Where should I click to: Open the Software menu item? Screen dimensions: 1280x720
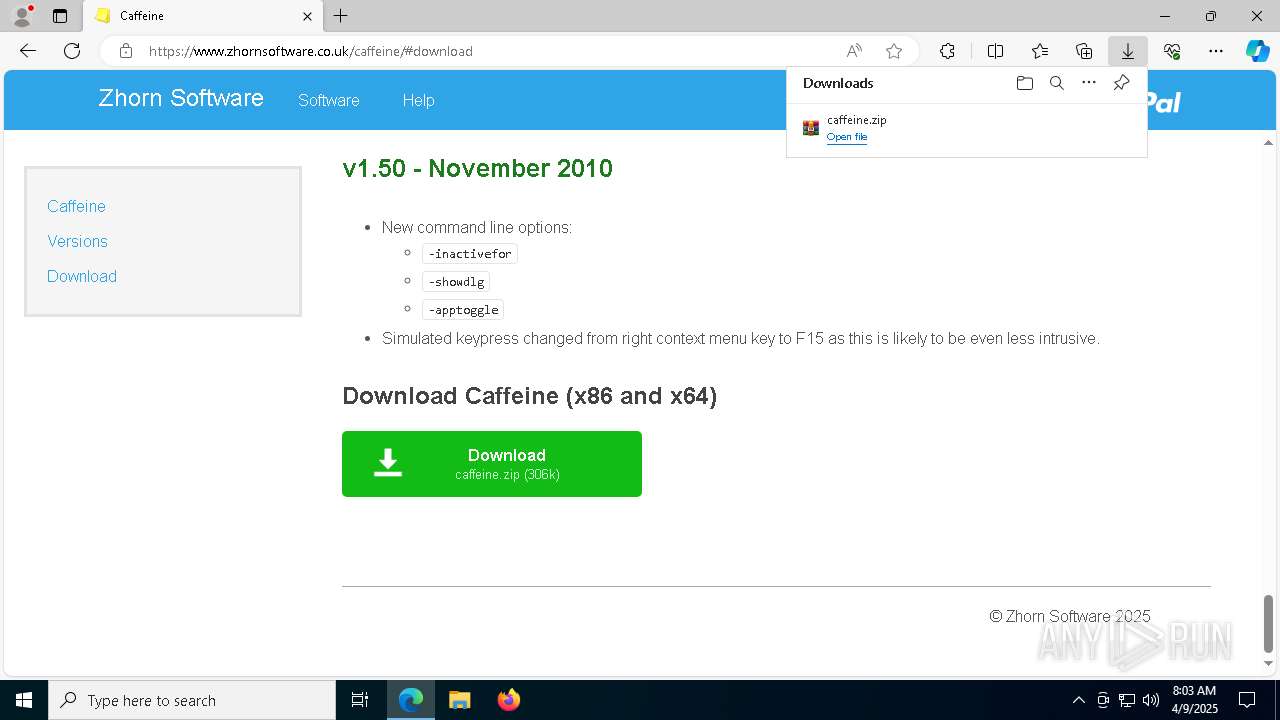(329, 100)
